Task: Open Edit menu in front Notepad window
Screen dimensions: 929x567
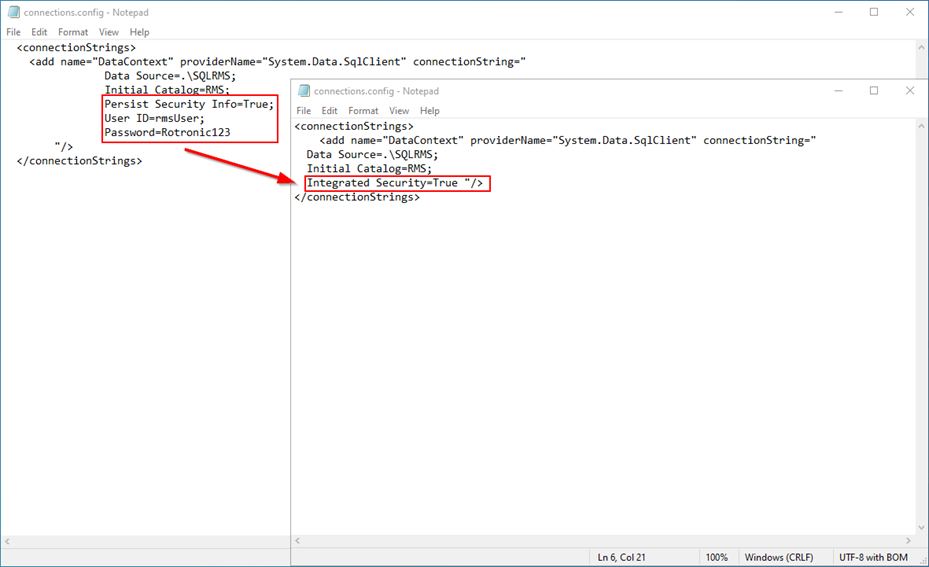Action: [x=329, y=111]
